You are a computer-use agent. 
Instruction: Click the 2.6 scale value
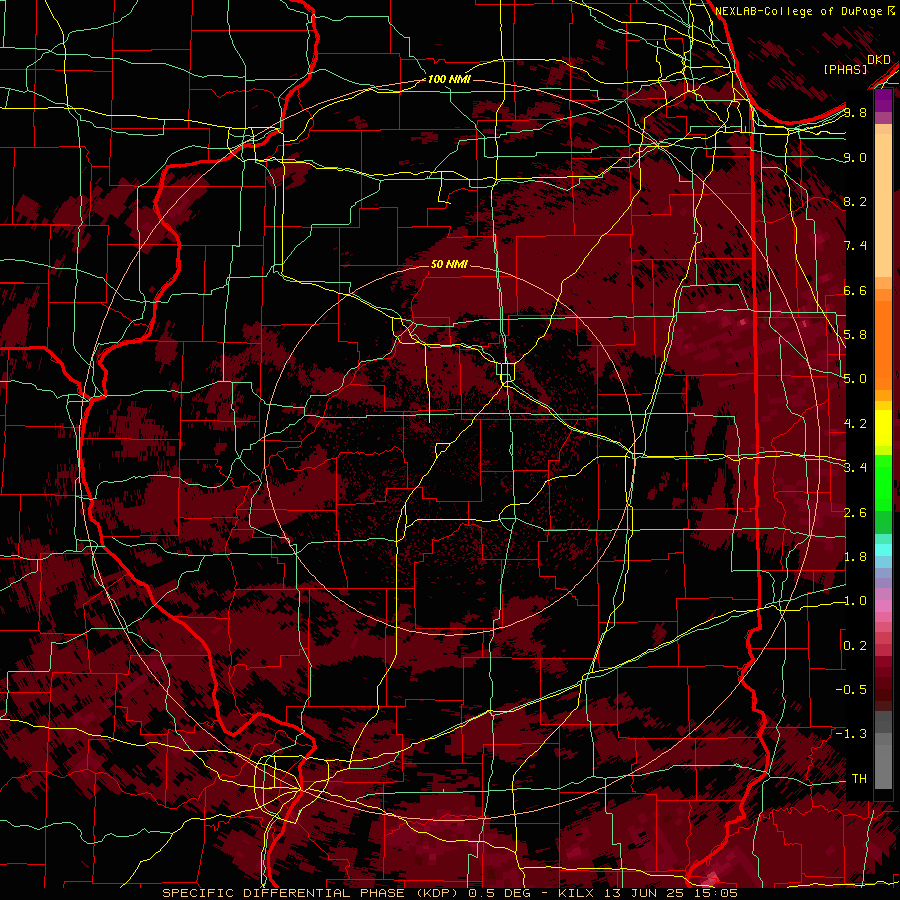[855, 512]
